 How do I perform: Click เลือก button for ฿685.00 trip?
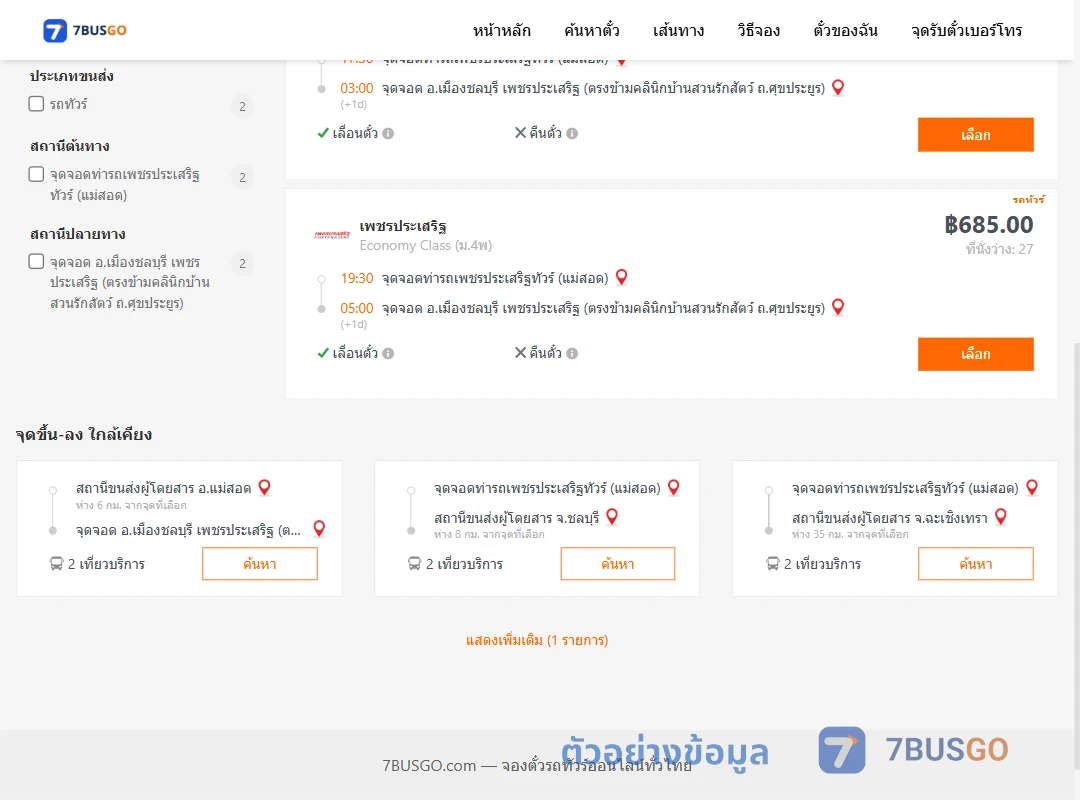click(x=975, y=354)
